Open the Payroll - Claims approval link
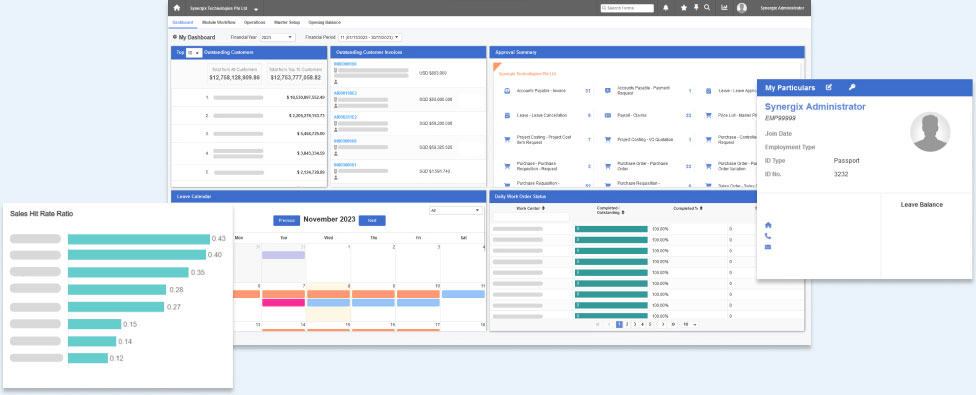 pos(631,116)
